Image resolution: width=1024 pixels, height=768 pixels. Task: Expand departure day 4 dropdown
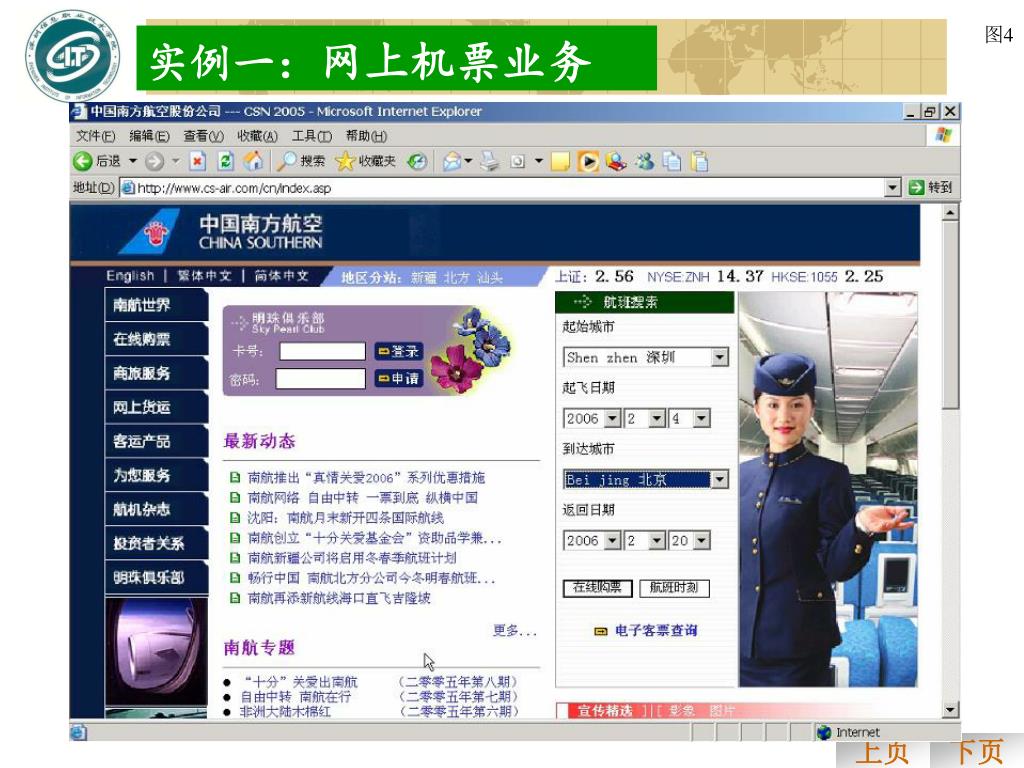coord(701,418)
